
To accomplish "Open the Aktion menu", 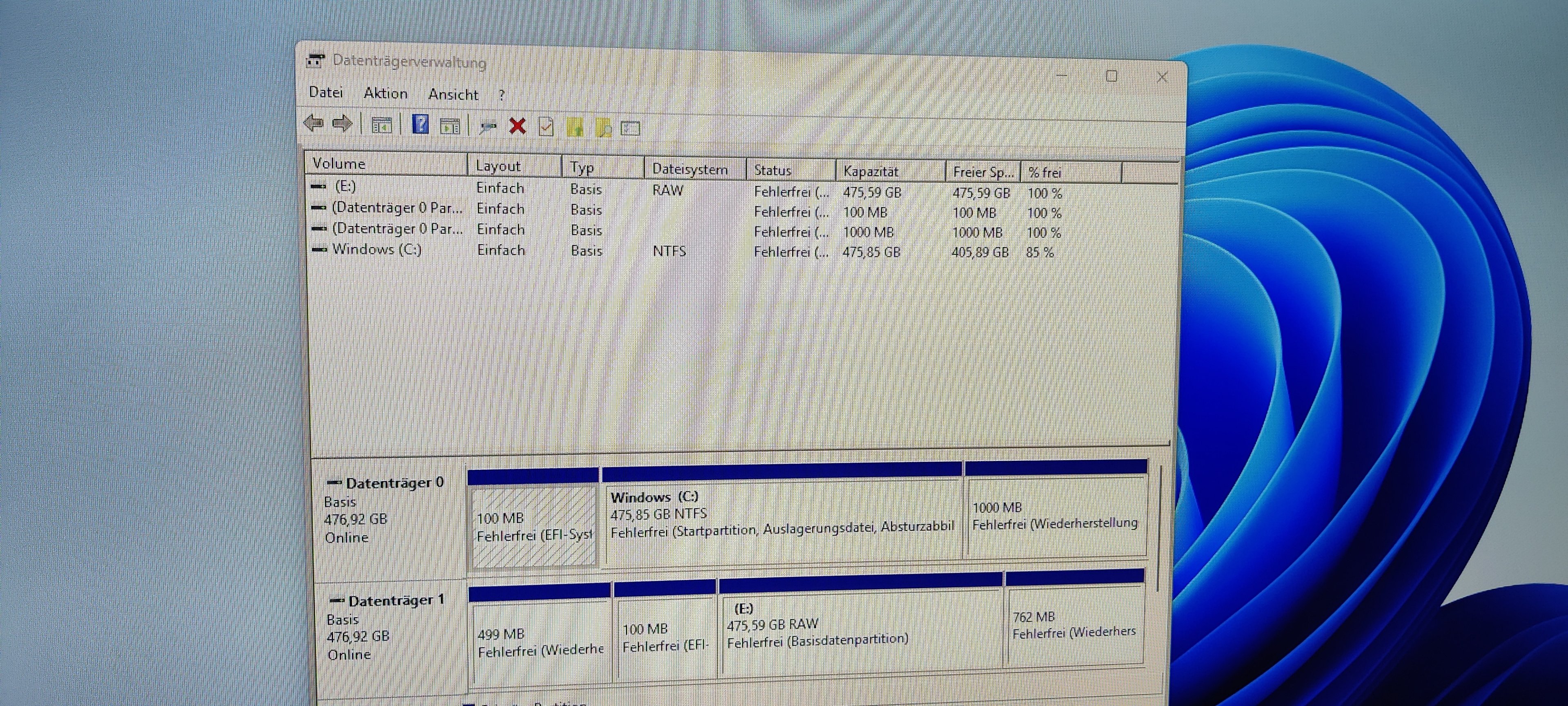I will (385, 93).
